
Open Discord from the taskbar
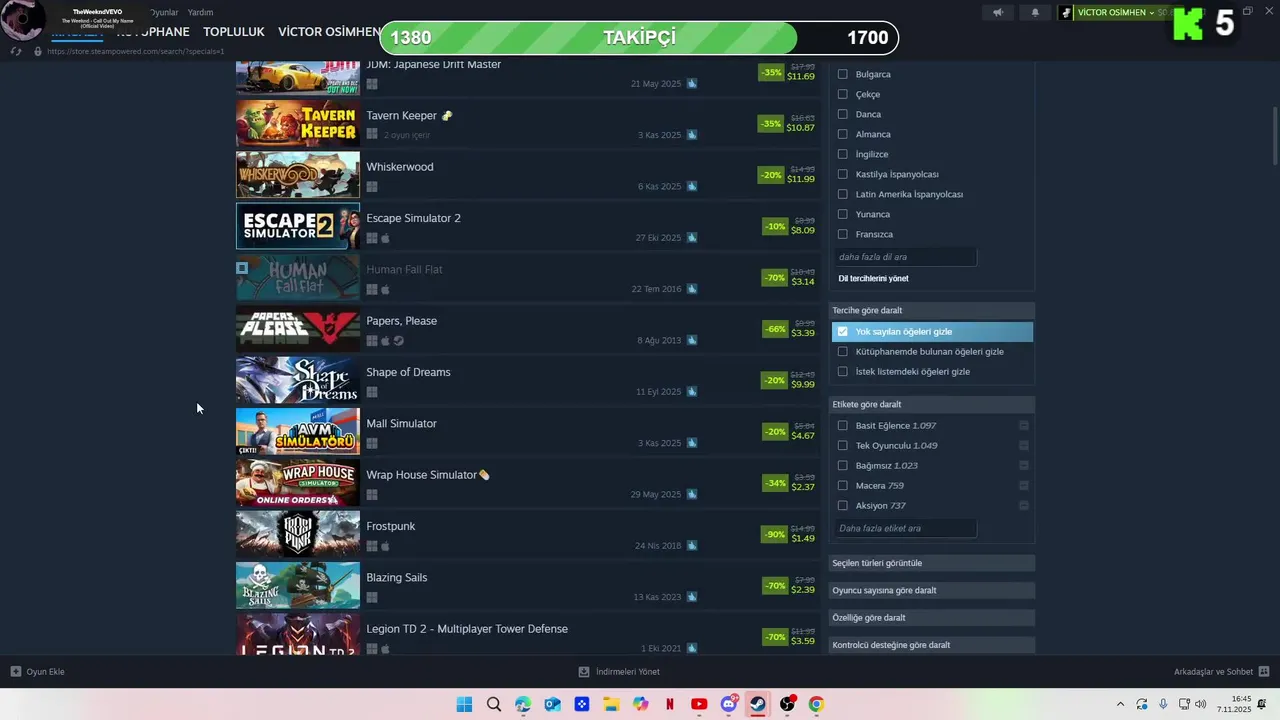tap(729, 704)
